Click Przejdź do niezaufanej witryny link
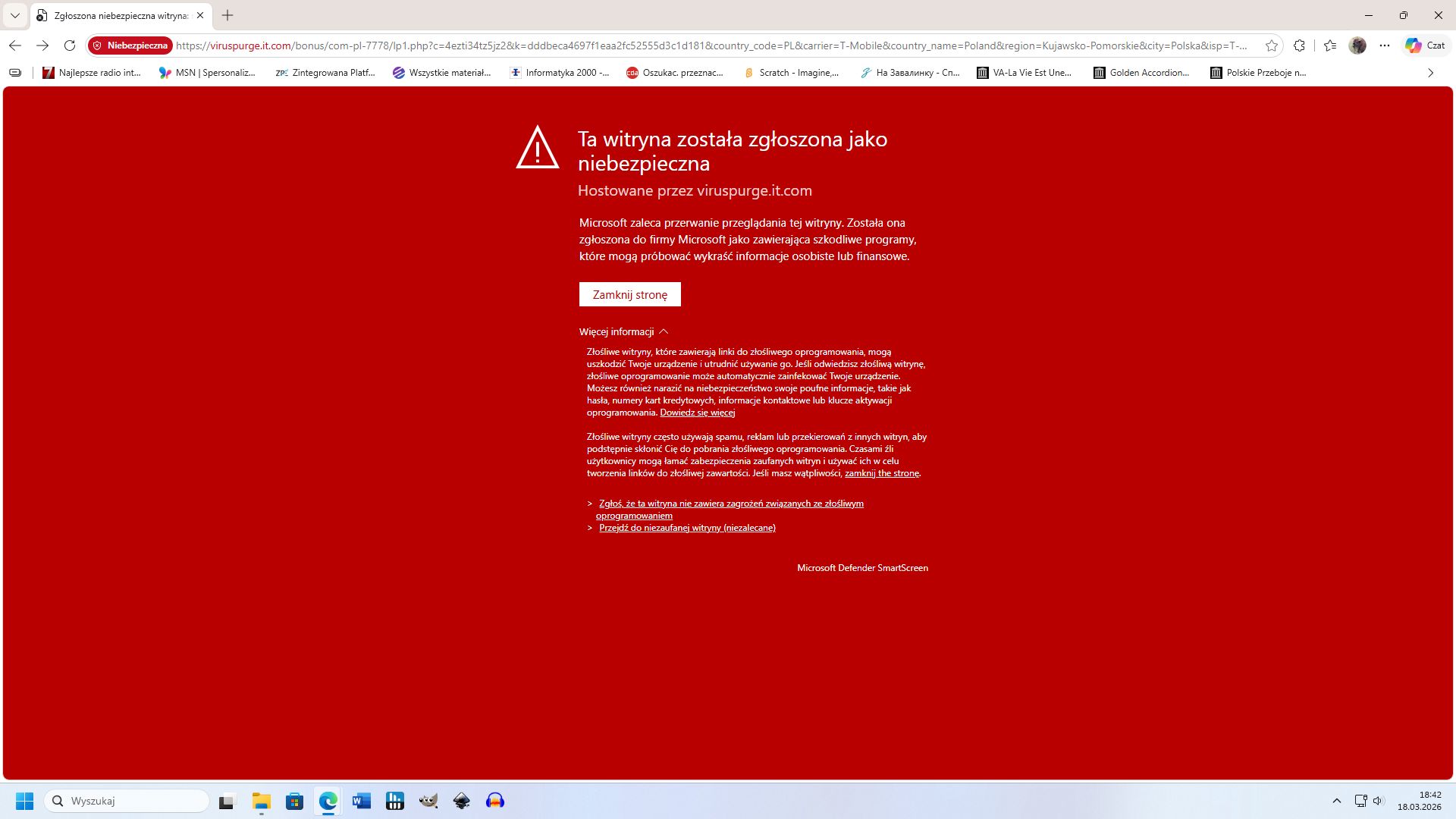The image size is (1456, 819). click(687, 528)
